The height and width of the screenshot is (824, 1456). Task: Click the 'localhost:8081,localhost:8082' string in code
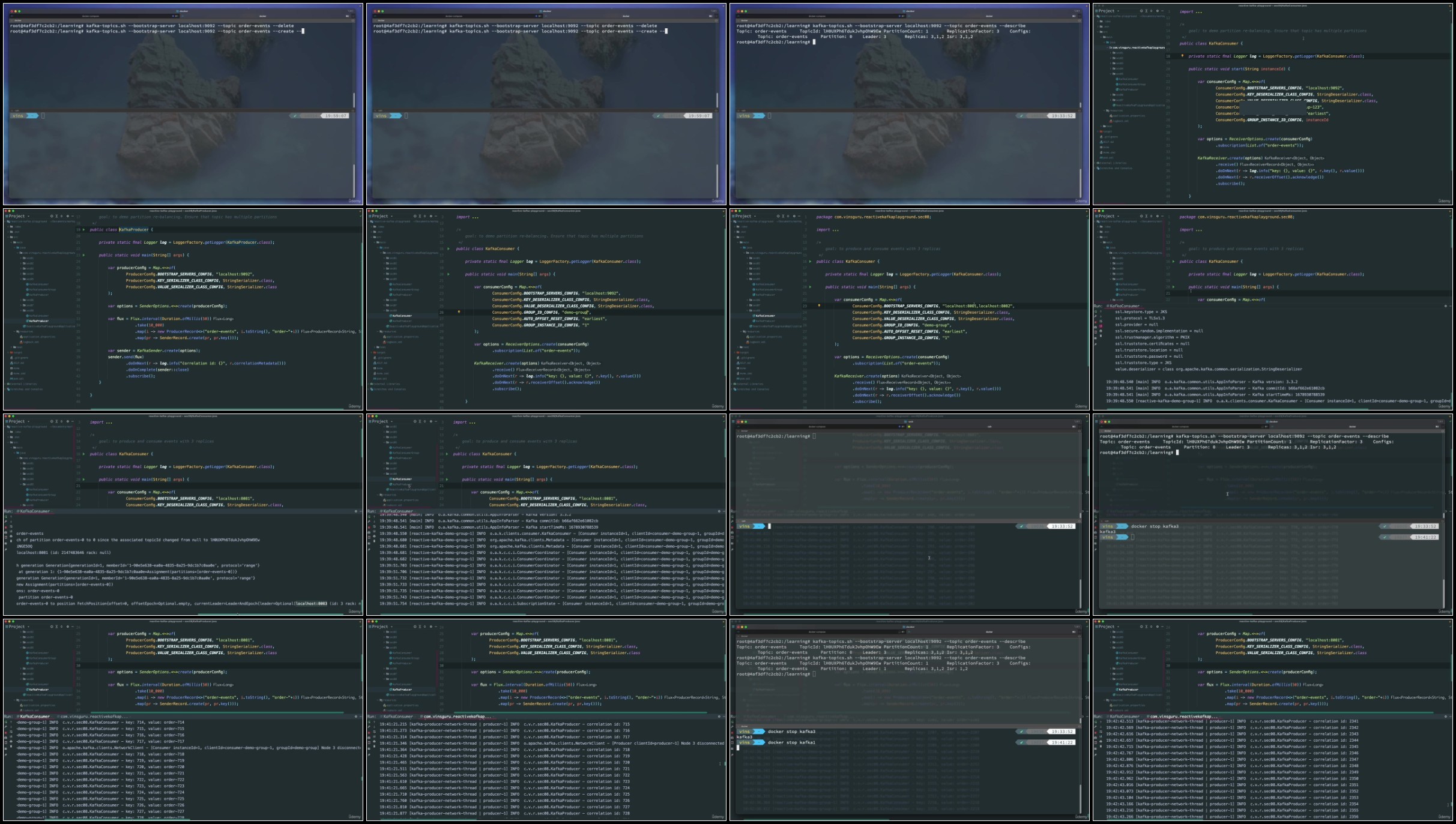(976, 306)
